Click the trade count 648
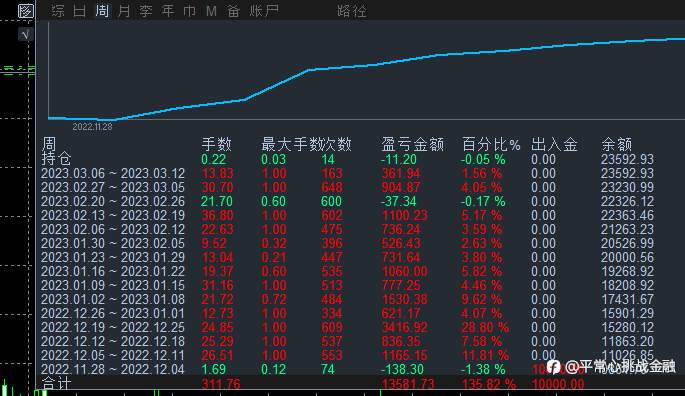 [332, 188]
